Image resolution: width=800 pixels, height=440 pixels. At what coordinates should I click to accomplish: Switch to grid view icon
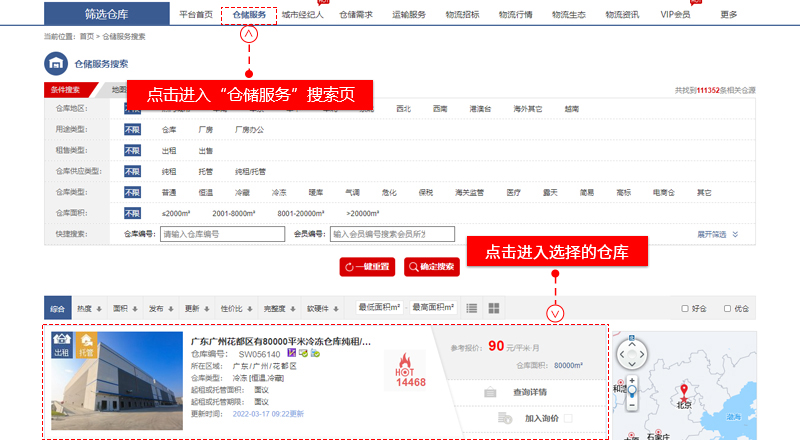pyautogui.click(x=493, y=308)
